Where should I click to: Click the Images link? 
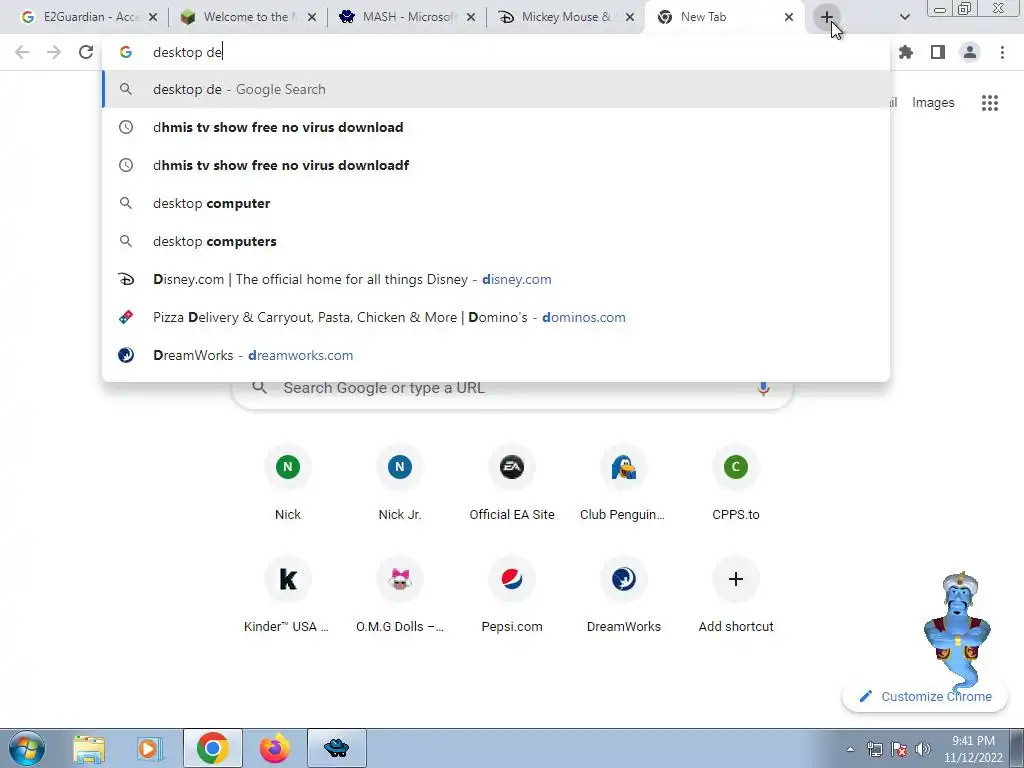(933, 103)
